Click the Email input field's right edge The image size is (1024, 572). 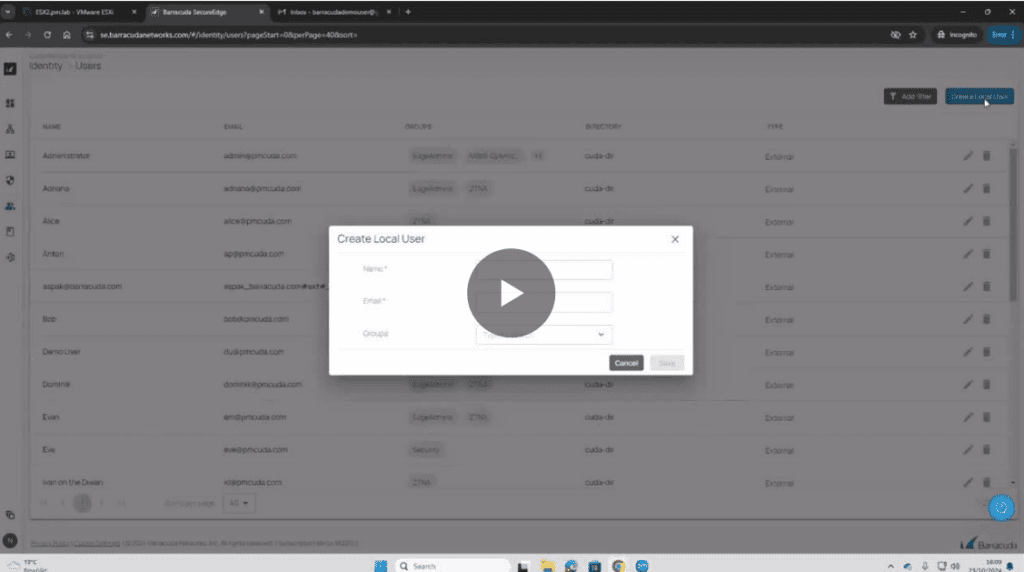tap(603, 302)
